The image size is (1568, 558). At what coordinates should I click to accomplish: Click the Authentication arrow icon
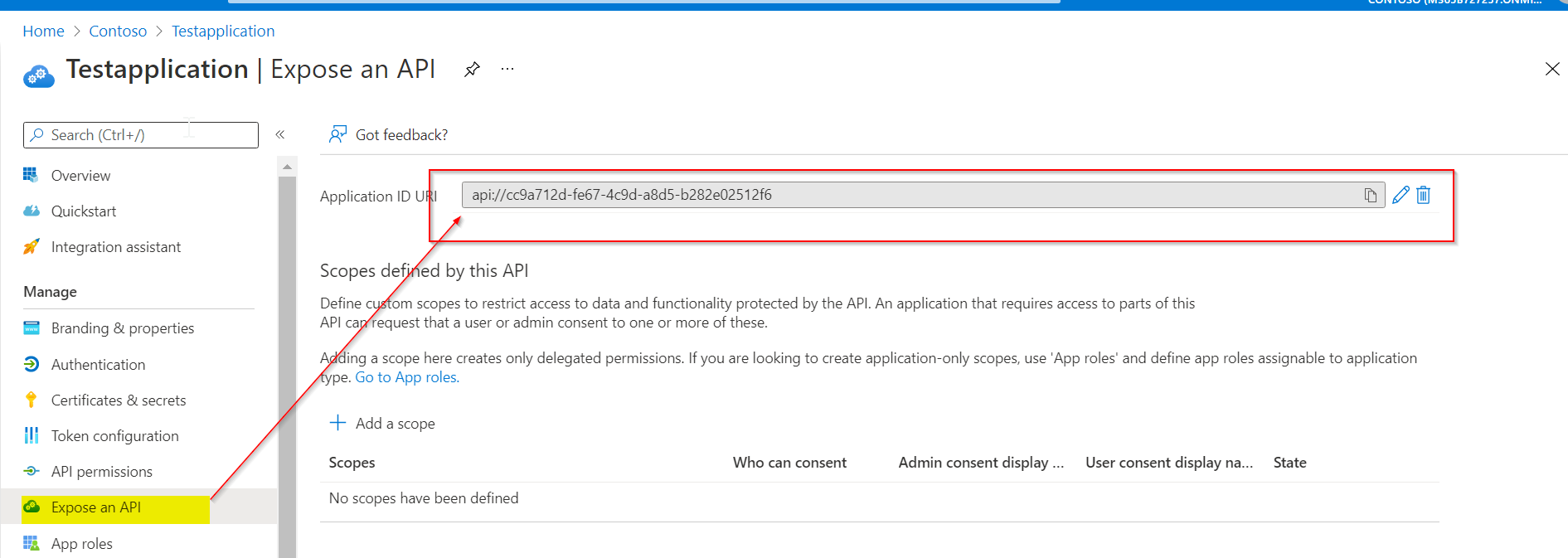tap(31, 364)
